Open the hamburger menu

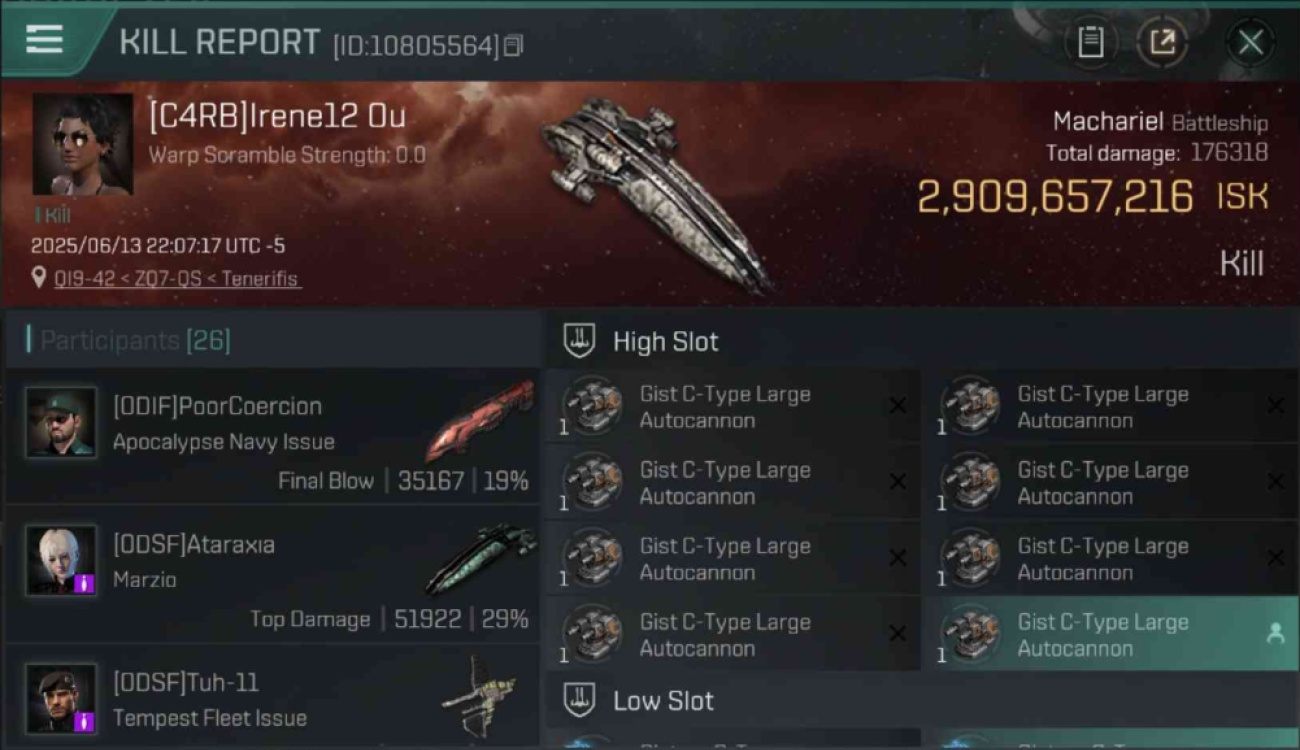(x=45, y=40)
